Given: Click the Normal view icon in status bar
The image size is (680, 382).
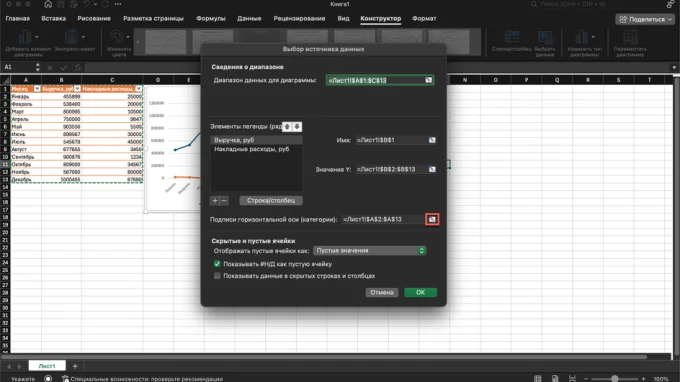Looking at the screenshot, I should [538, 379].
